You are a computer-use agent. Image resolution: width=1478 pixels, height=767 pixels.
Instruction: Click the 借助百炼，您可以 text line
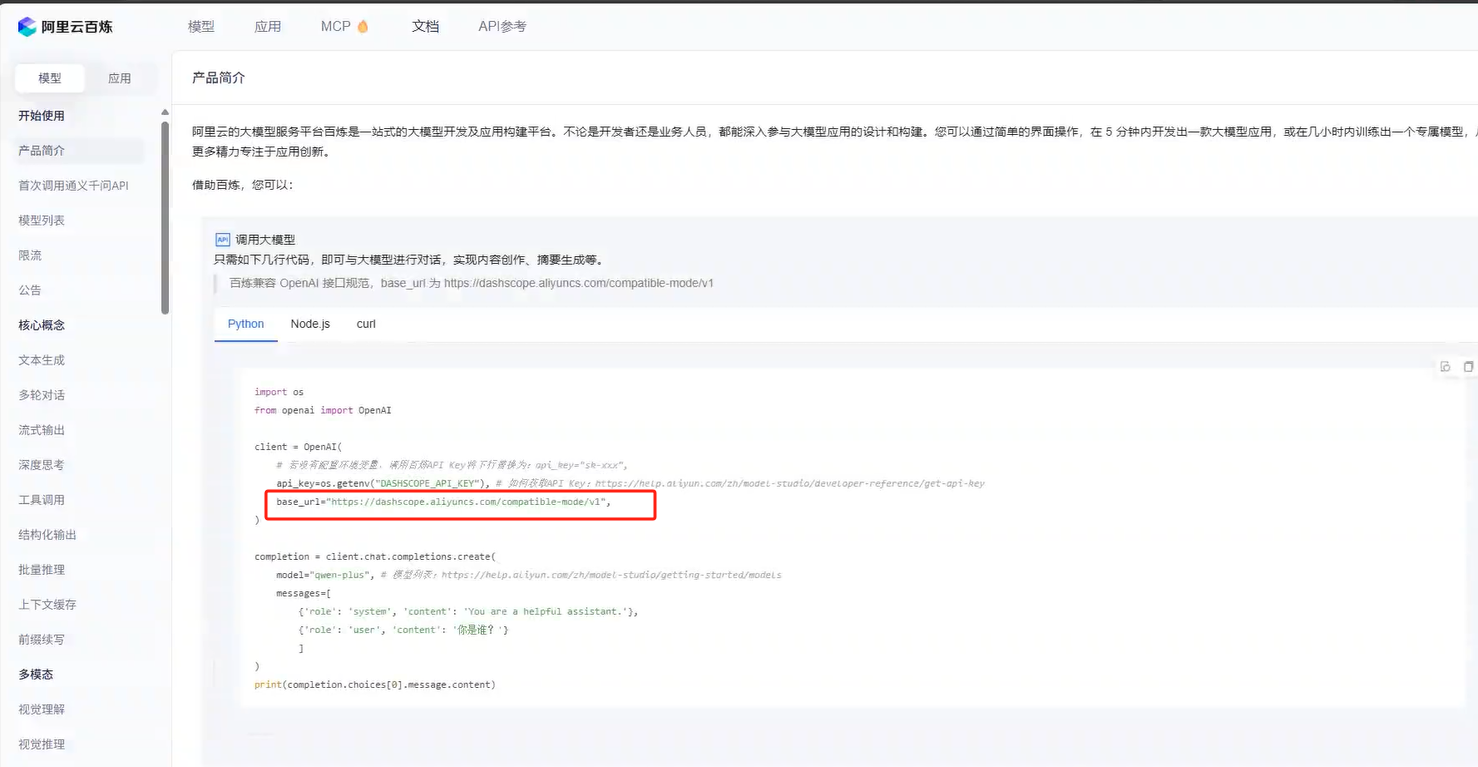243,185
